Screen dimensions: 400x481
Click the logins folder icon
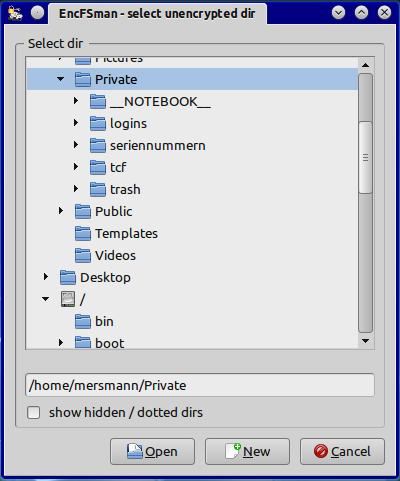[98, 123]
